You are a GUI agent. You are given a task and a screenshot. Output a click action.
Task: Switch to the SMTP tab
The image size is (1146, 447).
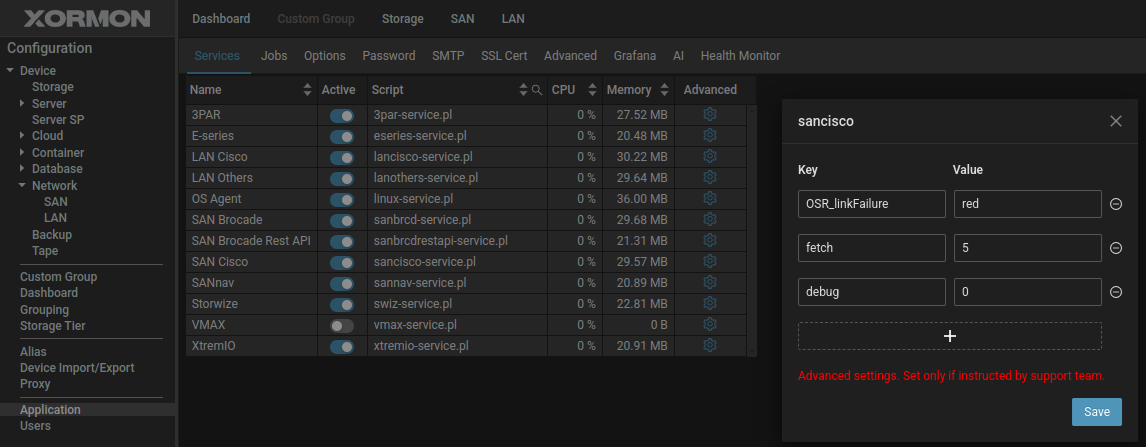click(x=448, y=56)
